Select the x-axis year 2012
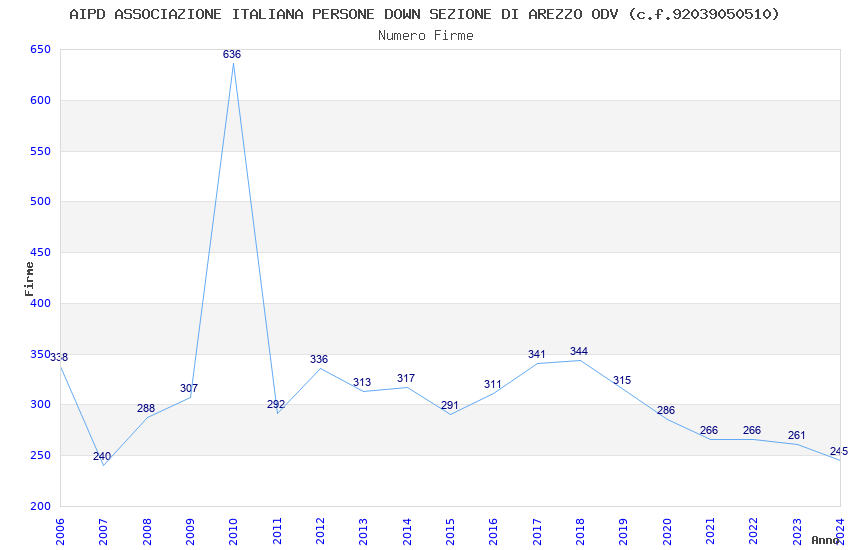This screenshot has height=550, width=850. coord(320,531)
